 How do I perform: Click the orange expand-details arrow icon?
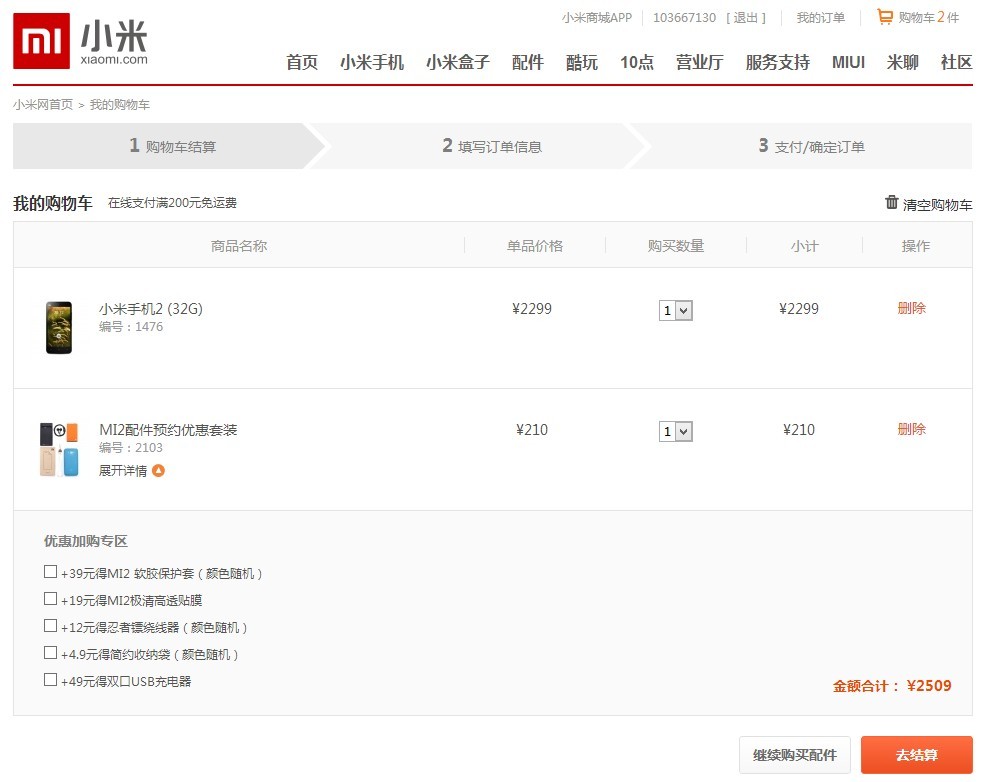[x=158, y=470]
